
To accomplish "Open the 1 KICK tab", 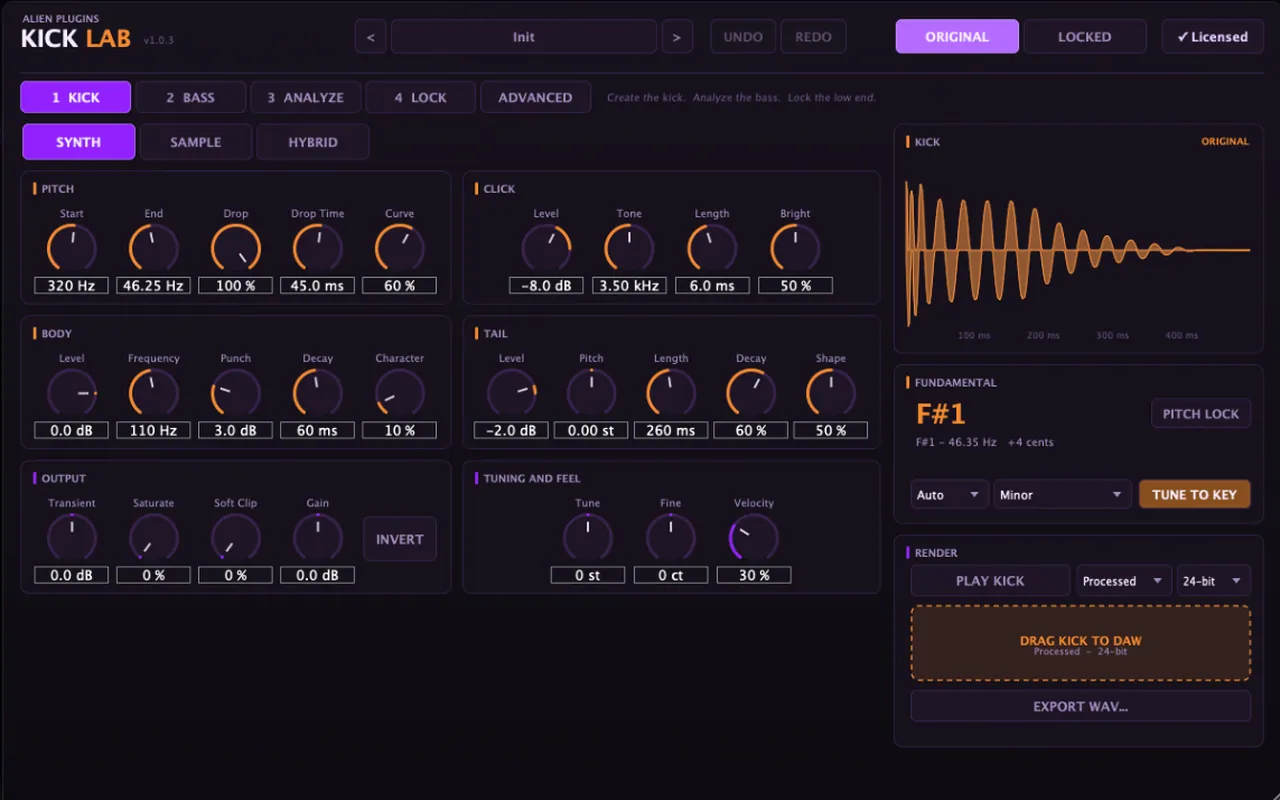I will coord(76,97).
